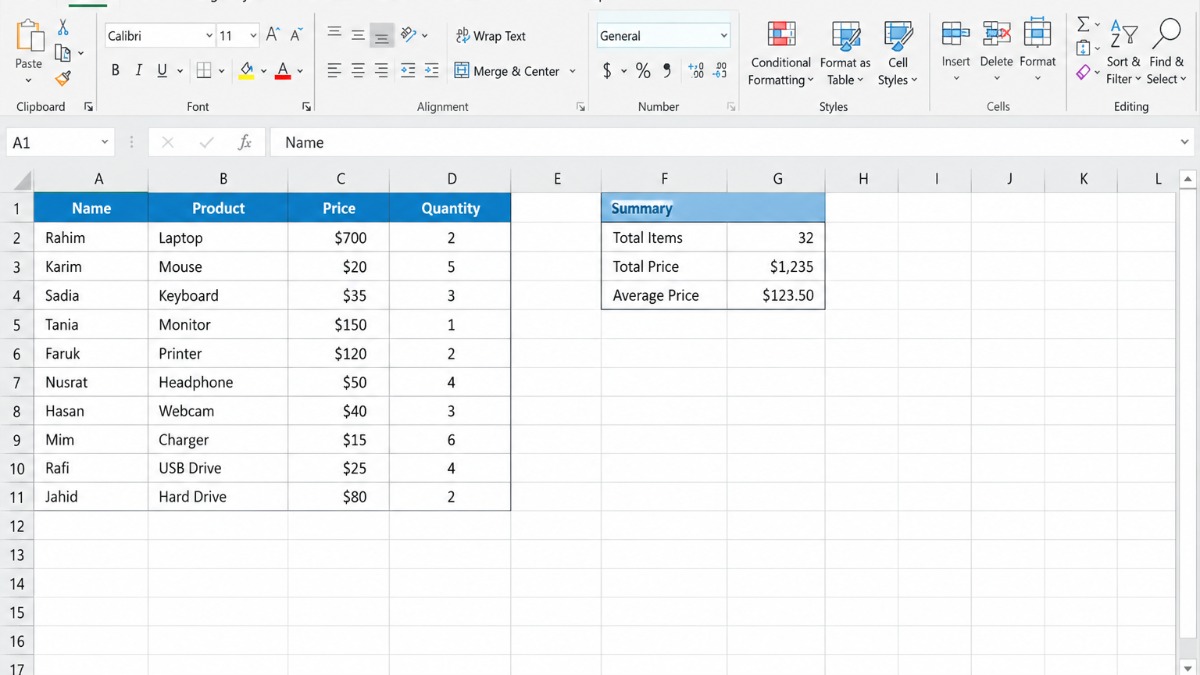The image size is (1200, 675).
Task: Expand the formula bar chevron
Action: click(x=1185, y=143)
